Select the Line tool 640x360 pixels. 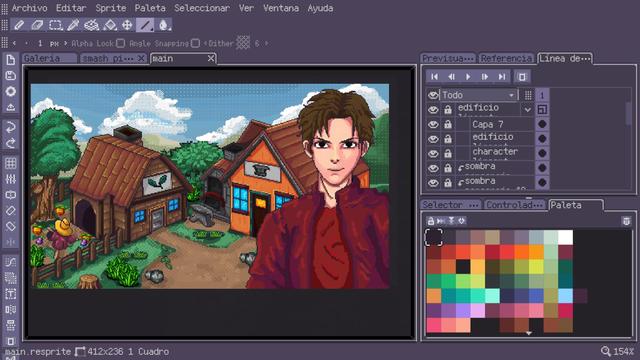coord(145,25)
